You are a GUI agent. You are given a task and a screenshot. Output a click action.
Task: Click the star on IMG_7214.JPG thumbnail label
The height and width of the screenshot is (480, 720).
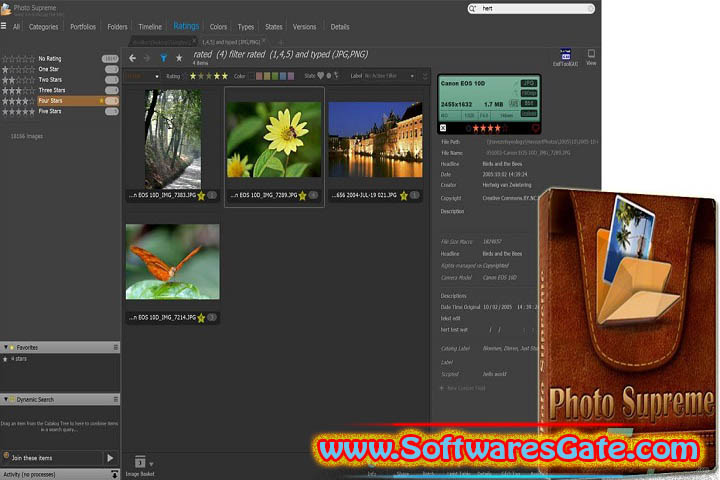tap(201, 318)
